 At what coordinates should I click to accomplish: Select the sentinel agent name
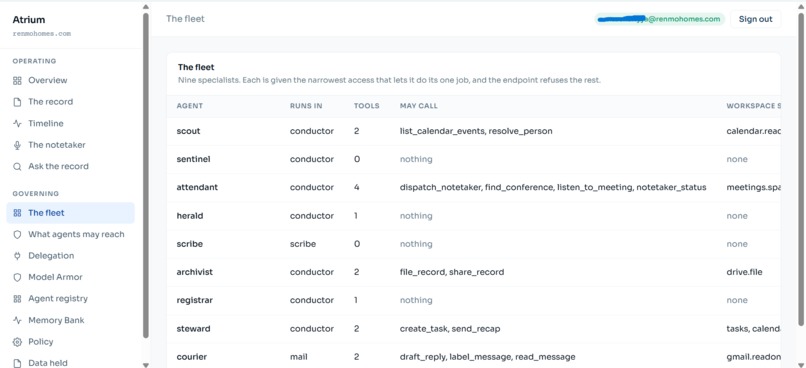[193, 159]
